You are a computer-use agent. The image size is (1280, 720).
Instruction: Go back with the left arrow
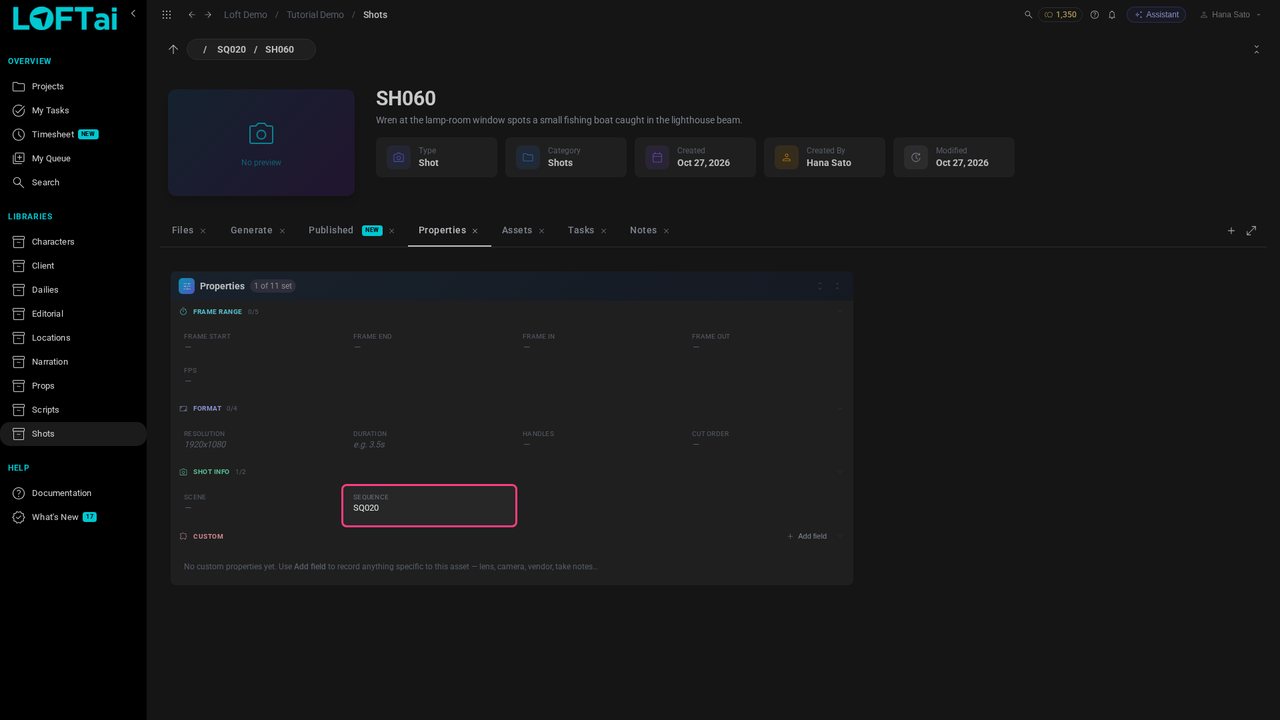click(x=192, y=15)
